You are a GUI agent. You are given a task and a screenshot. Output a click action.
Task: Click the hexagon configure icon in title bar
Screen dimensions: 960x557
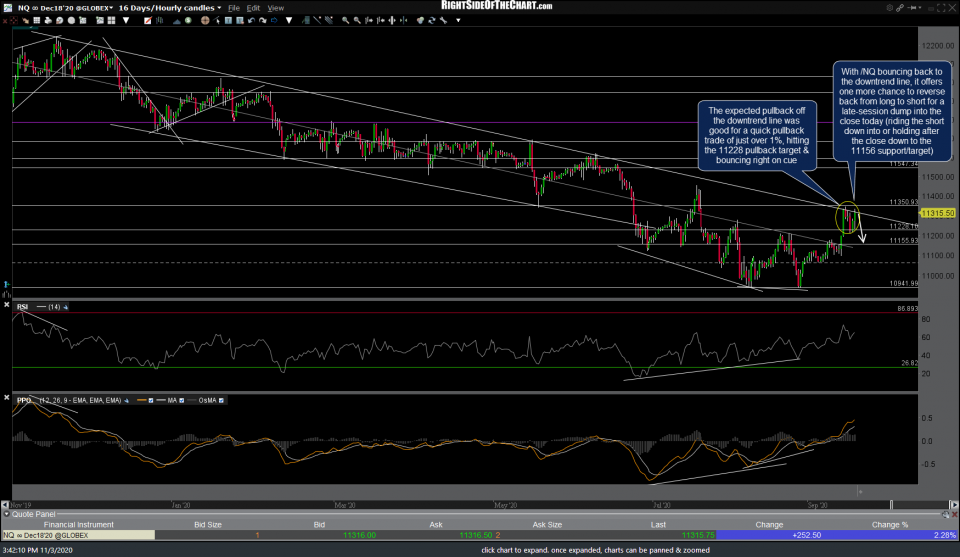click(889, 7)
